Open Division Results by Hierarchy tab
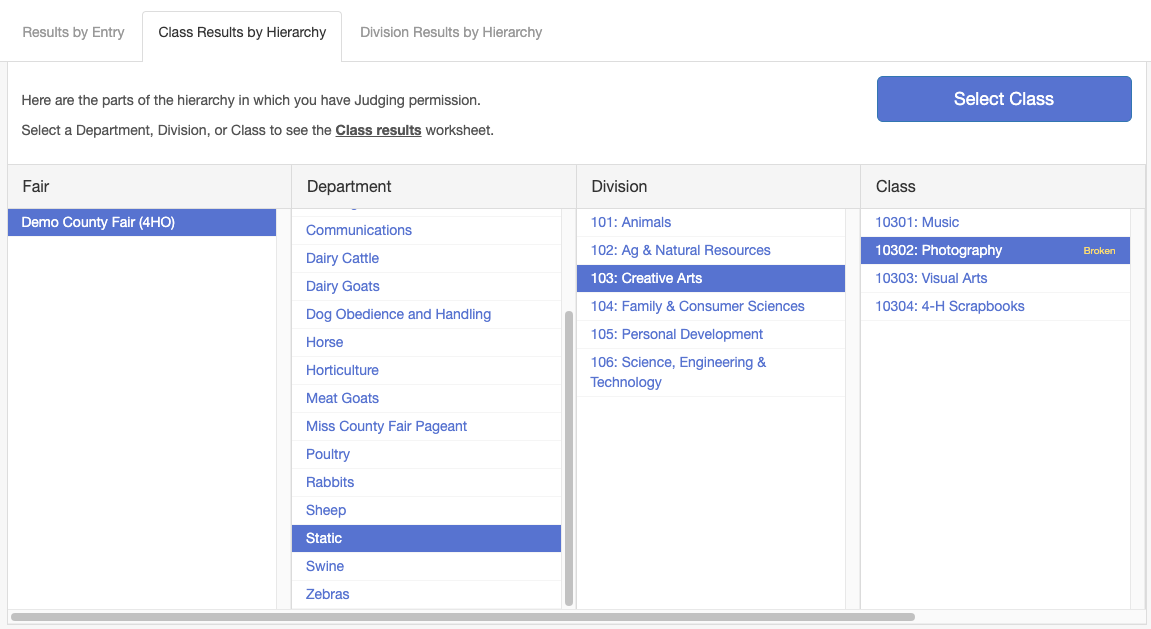This screenshot has height=629, width=1151. pyautogui.click(x=450, y=32)
